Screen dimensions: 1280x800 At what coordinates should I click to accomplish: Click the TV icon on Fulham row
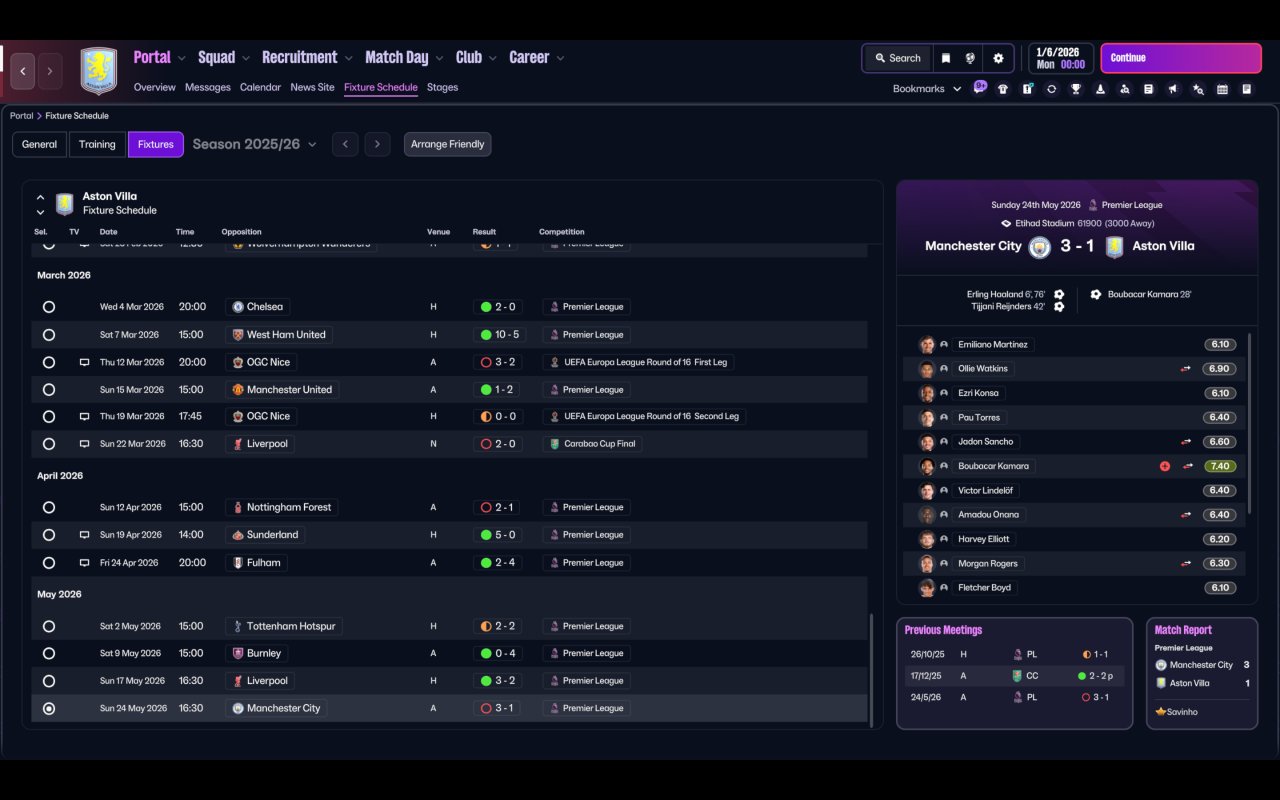tap(84, 563)
